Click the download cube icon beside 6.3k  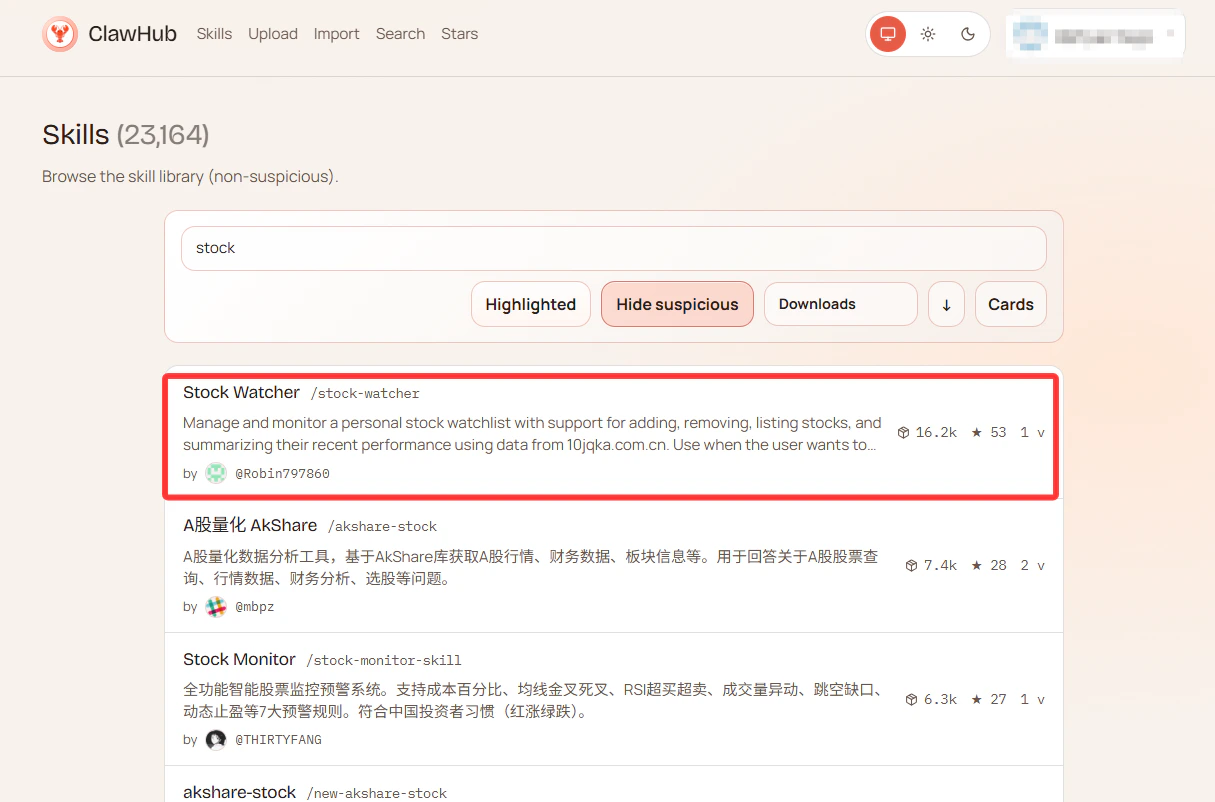click(x=911, y=700)
